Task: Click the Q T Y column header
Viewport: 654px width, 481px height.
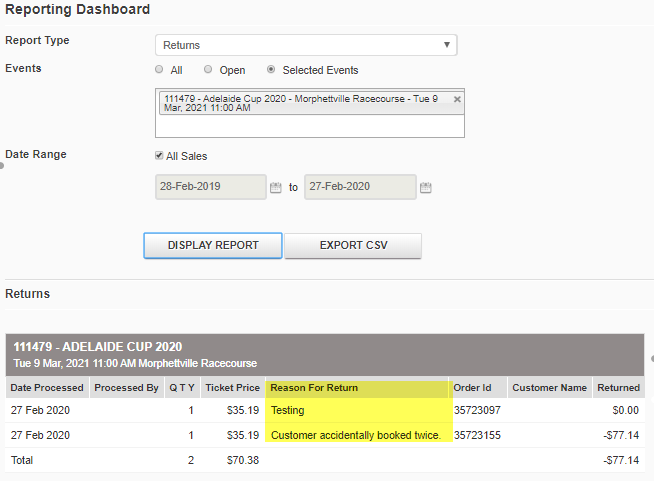Action: [x=182, y=388]
